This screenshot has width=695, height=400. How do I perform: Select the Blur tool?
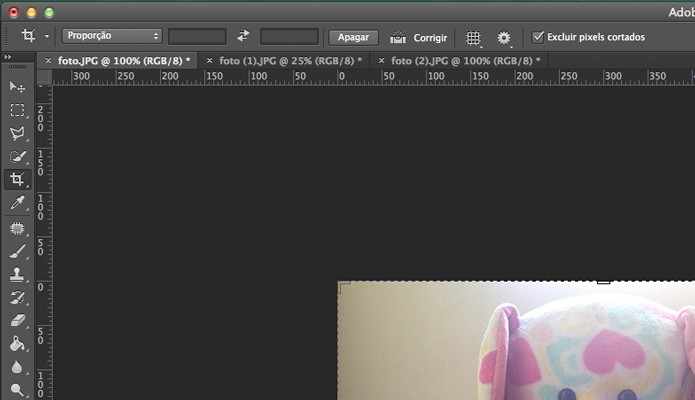(x=17, y=367)
